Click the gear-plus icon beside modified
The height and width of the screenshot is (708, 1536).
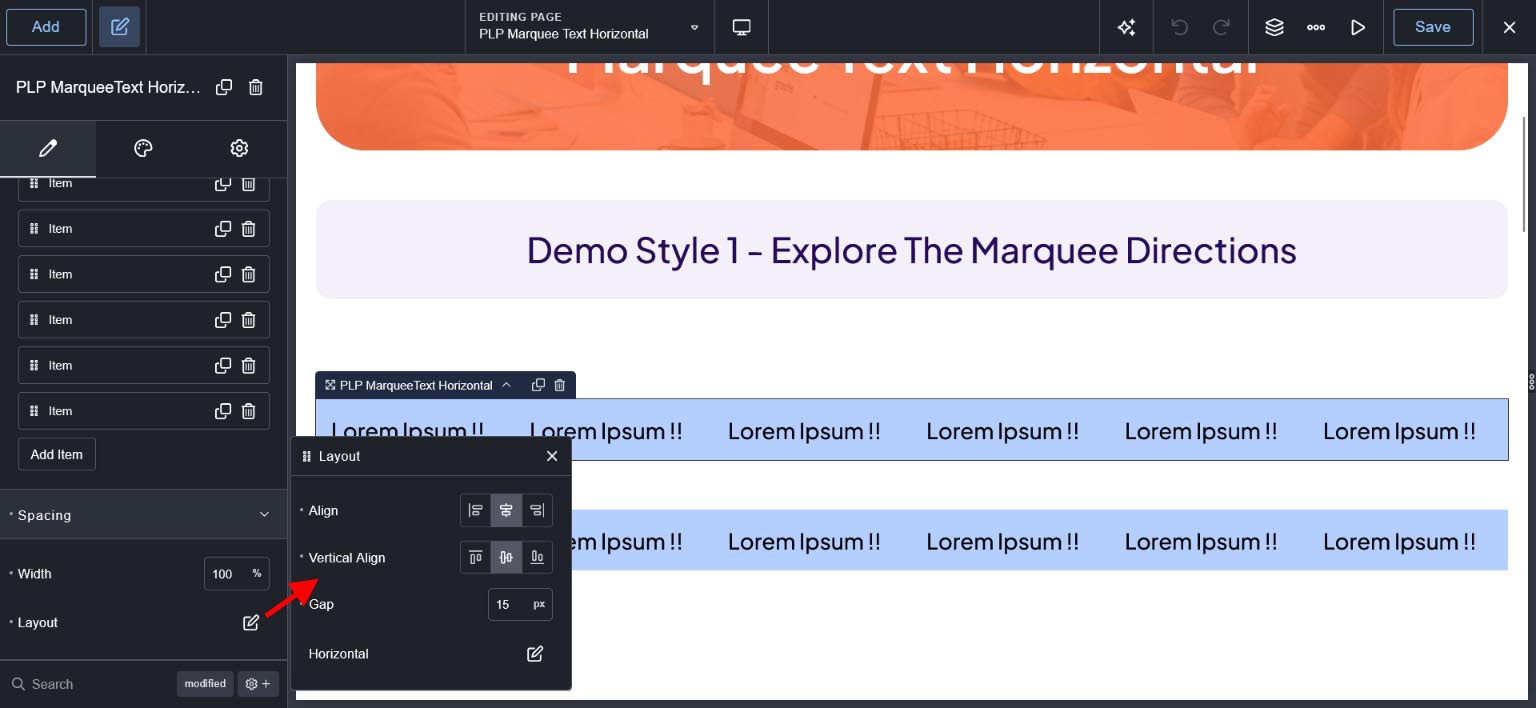click(x=258, y=684)
